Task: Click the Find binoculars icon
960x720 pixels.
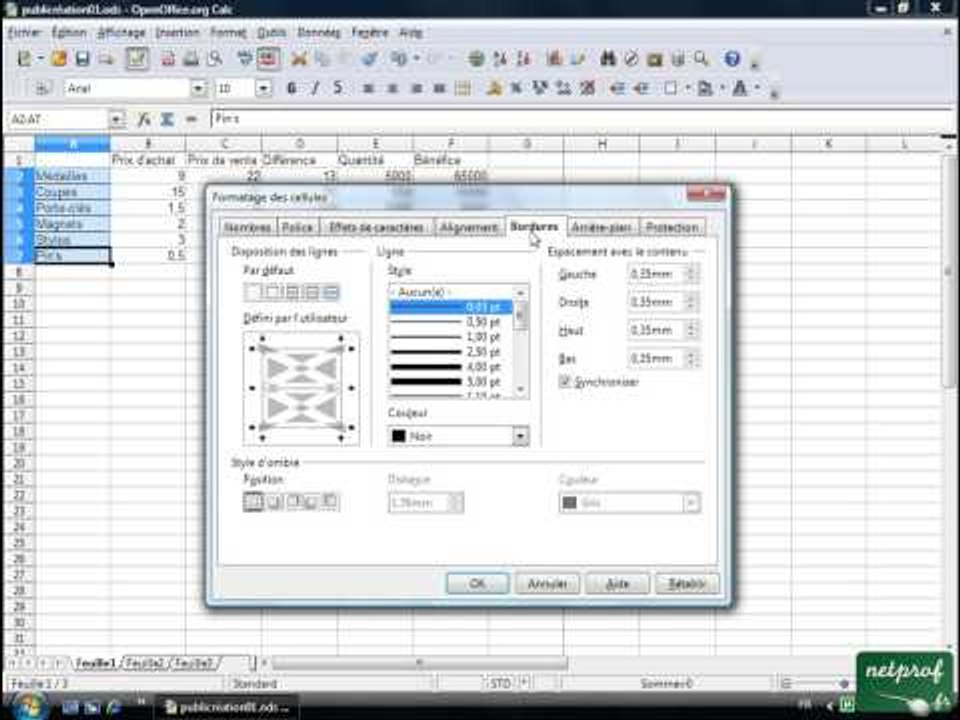Action: (607, 59)
